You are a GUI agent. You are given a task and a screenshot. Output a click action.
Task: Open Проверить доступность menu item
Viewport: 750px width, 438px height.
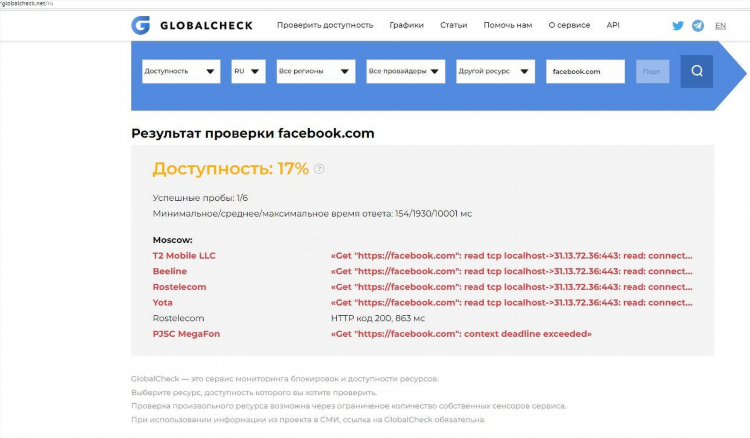pyautogui.click(x=325, y=25)
